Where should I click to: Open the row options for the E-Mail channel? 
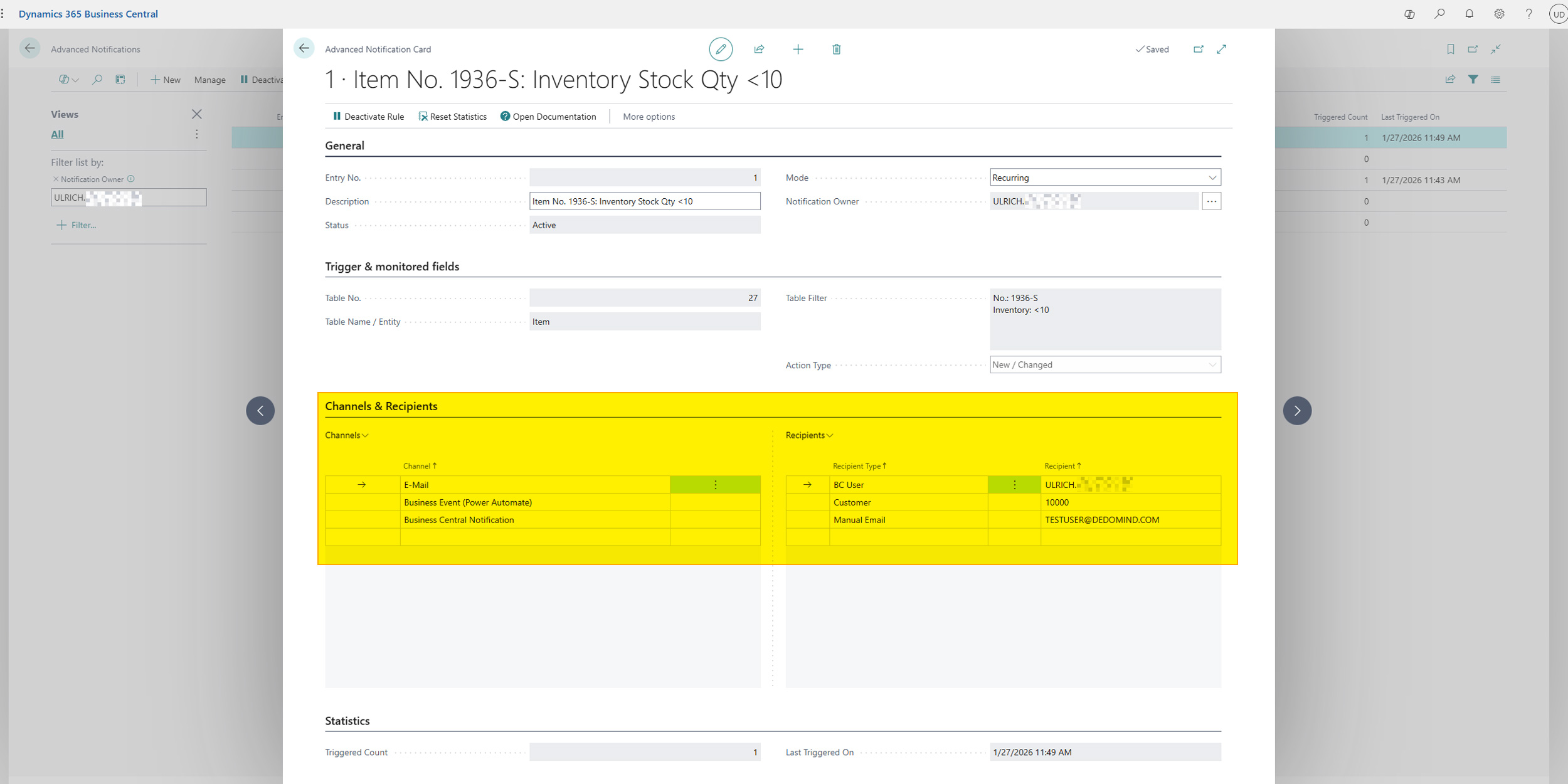point(715,485)
